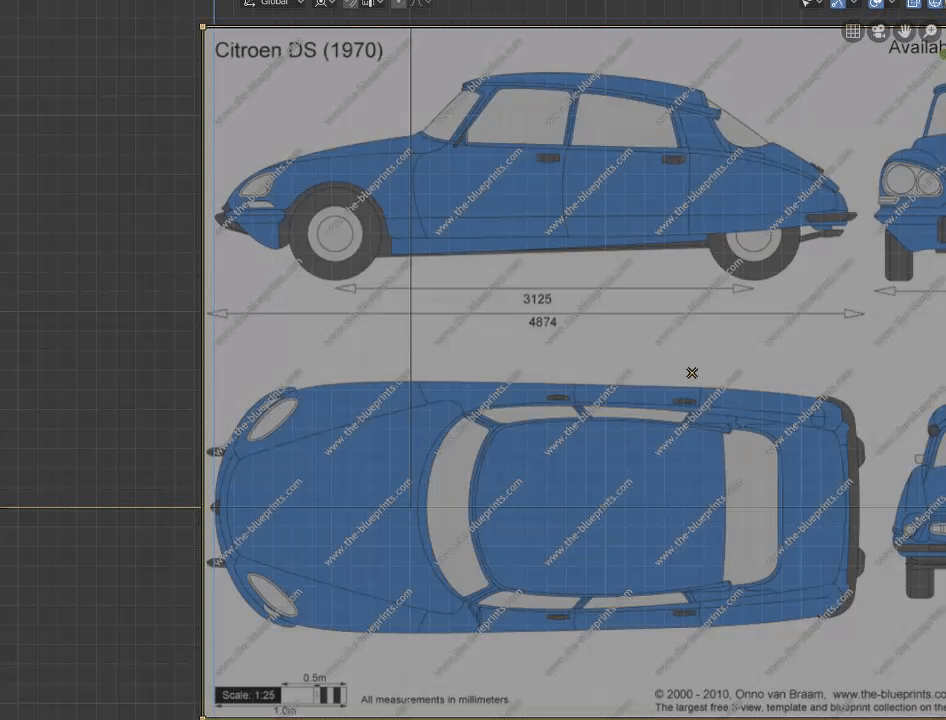
Task: Open the gizmo options dropdown arrow
Action: pos(854,3)
